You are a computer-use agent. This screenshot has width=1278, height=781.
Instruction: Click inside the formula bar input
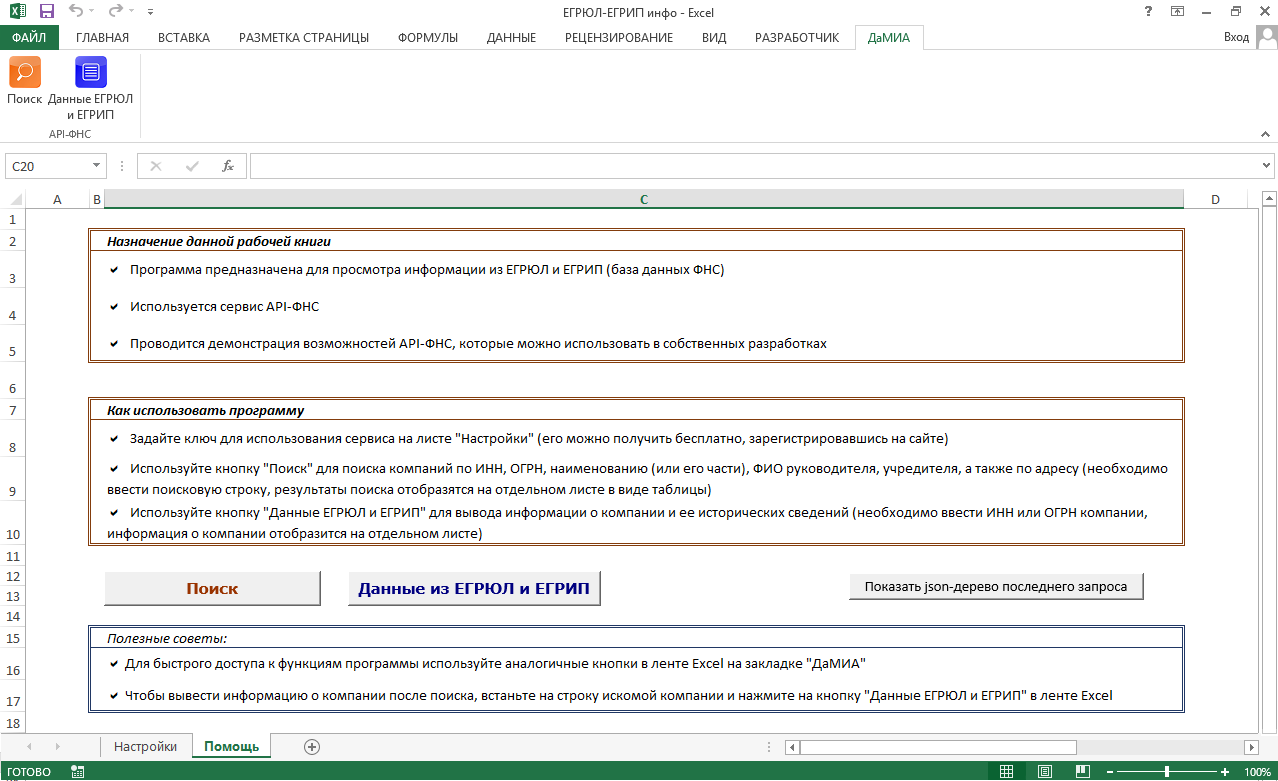point(750,166)
